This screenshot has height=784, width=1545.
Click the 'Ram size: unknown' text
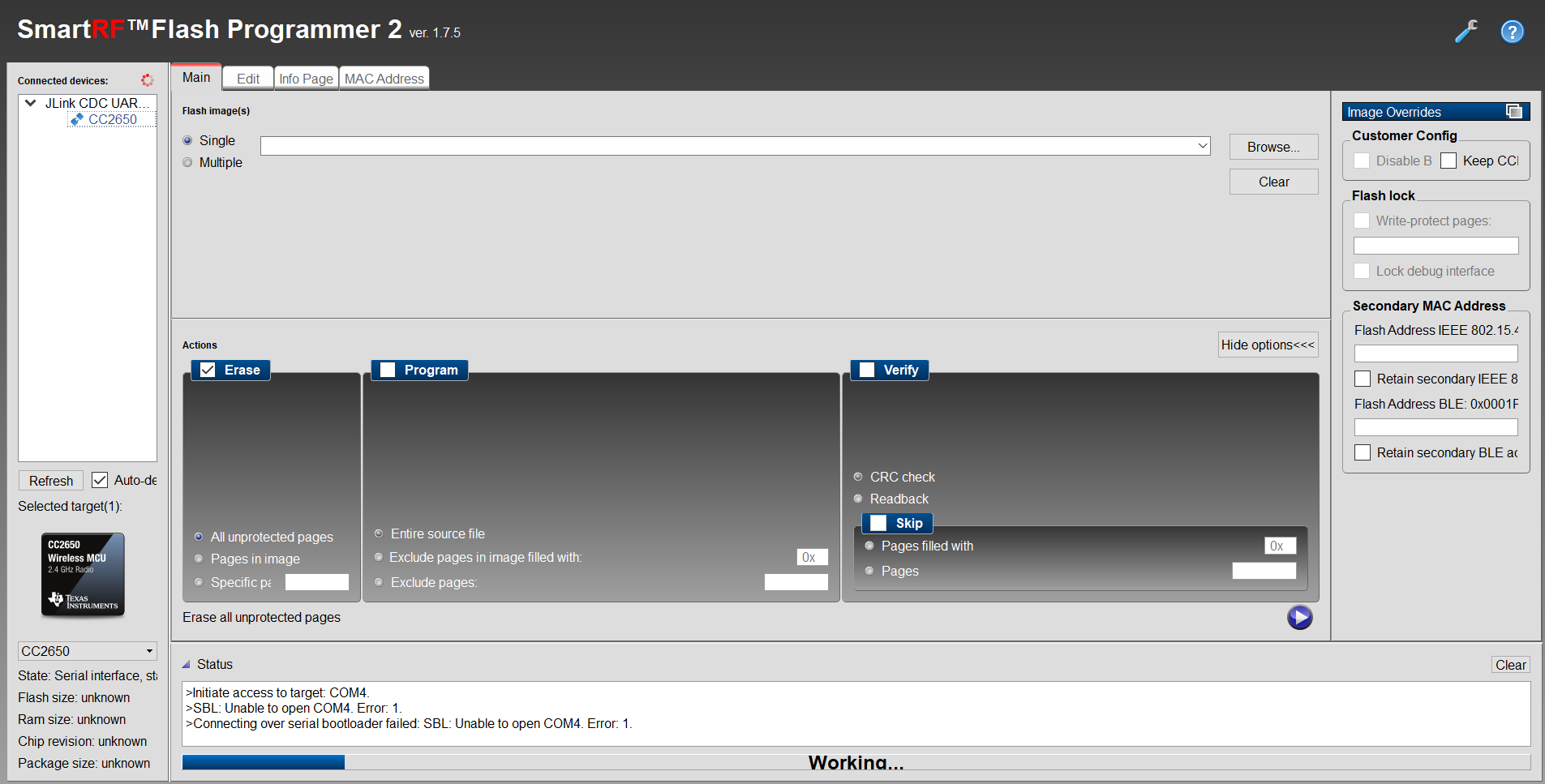click(x=72, y=719)
